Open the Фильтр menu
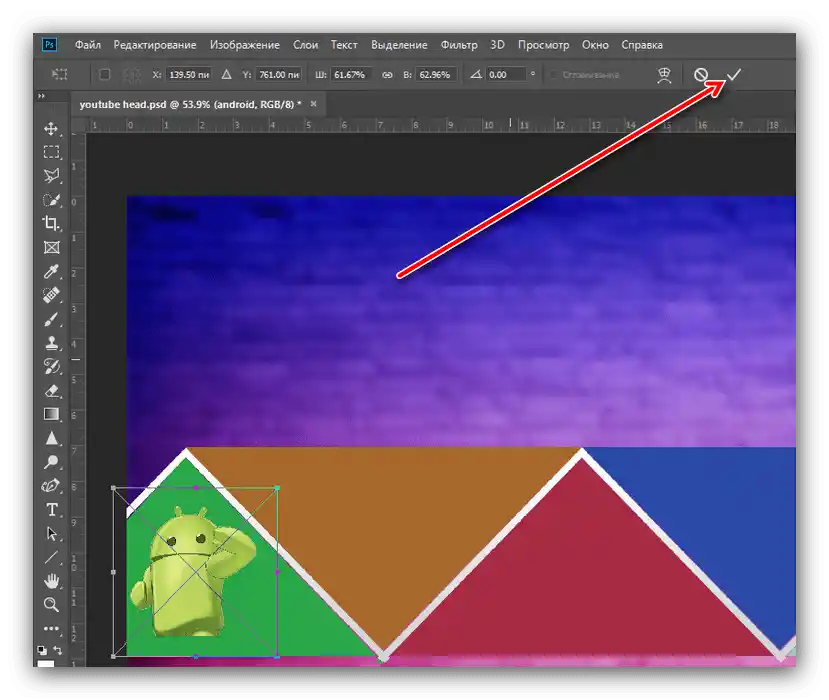829x700 pixels. 459,45
